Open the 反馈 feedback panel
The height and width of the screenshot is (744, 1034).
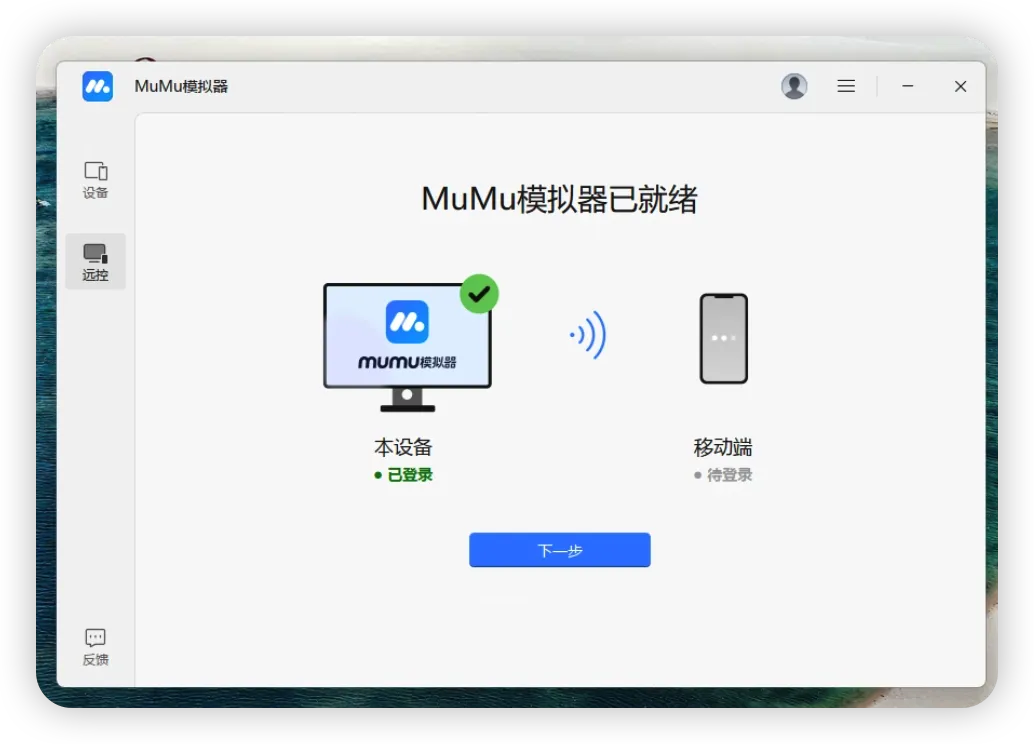pyautogui.click(x=96, y=646)
